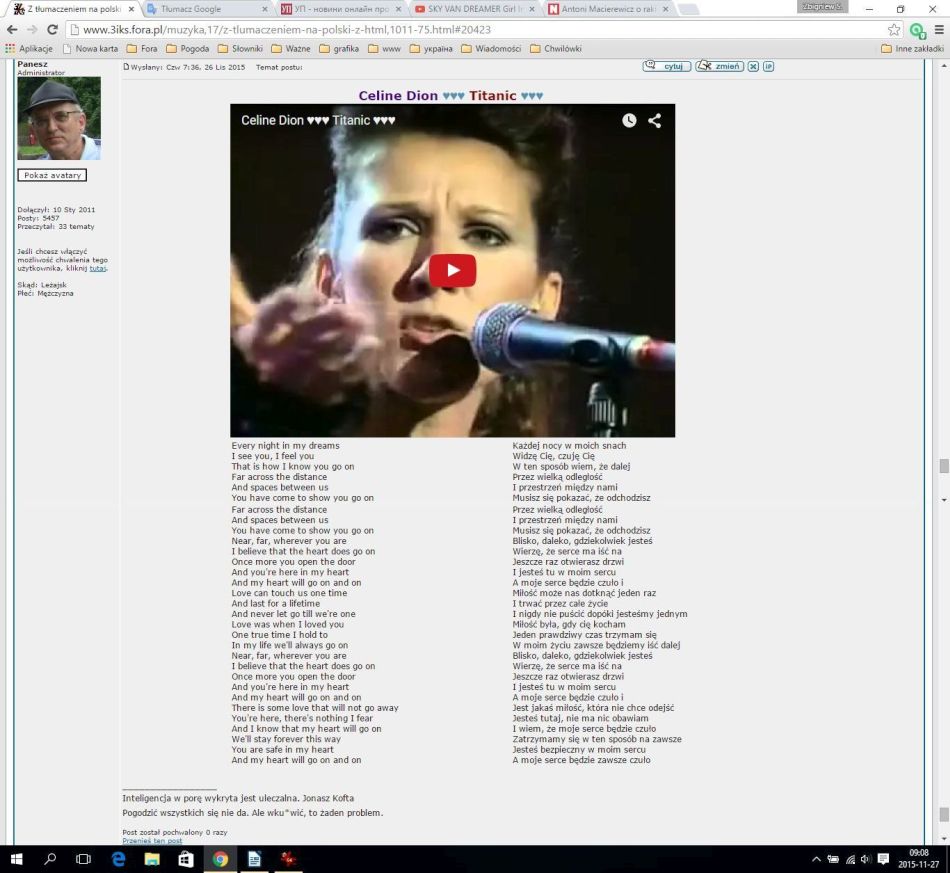950x873 pixels.
Task: Open the україна bookmarks folder
Action: coord(431,48)
